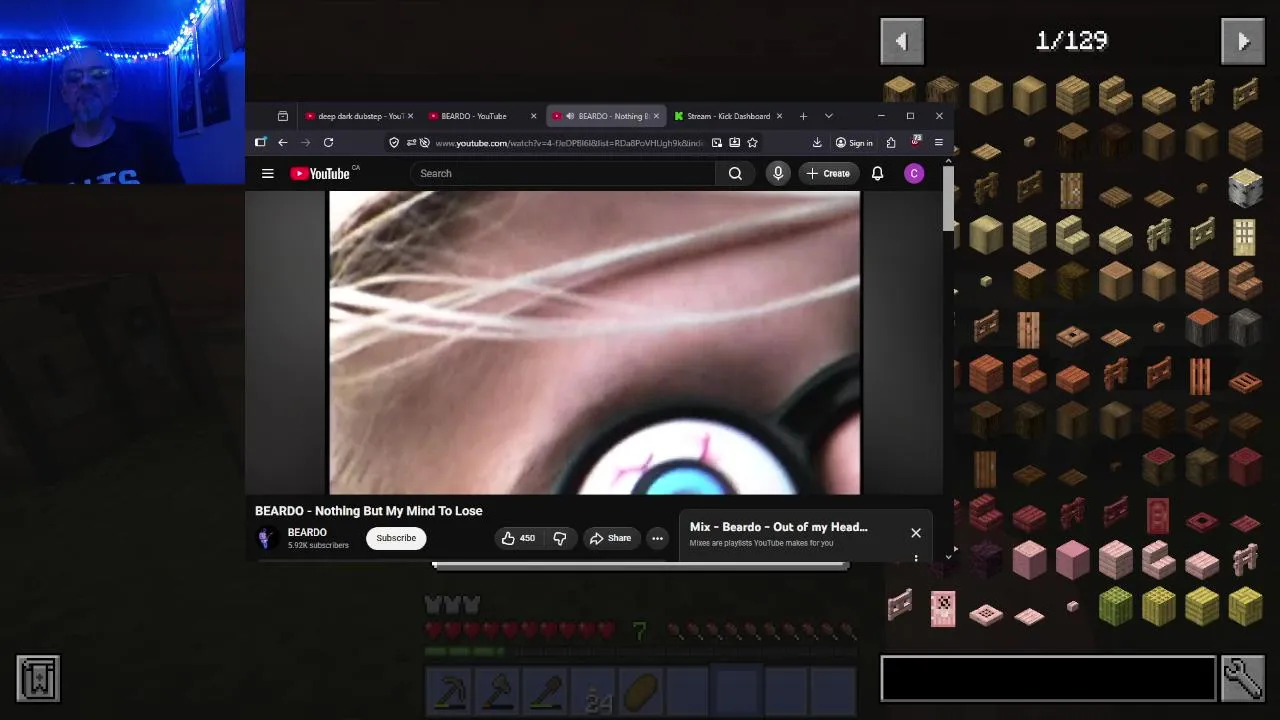Click browser back arrow

tap(283, 143)
